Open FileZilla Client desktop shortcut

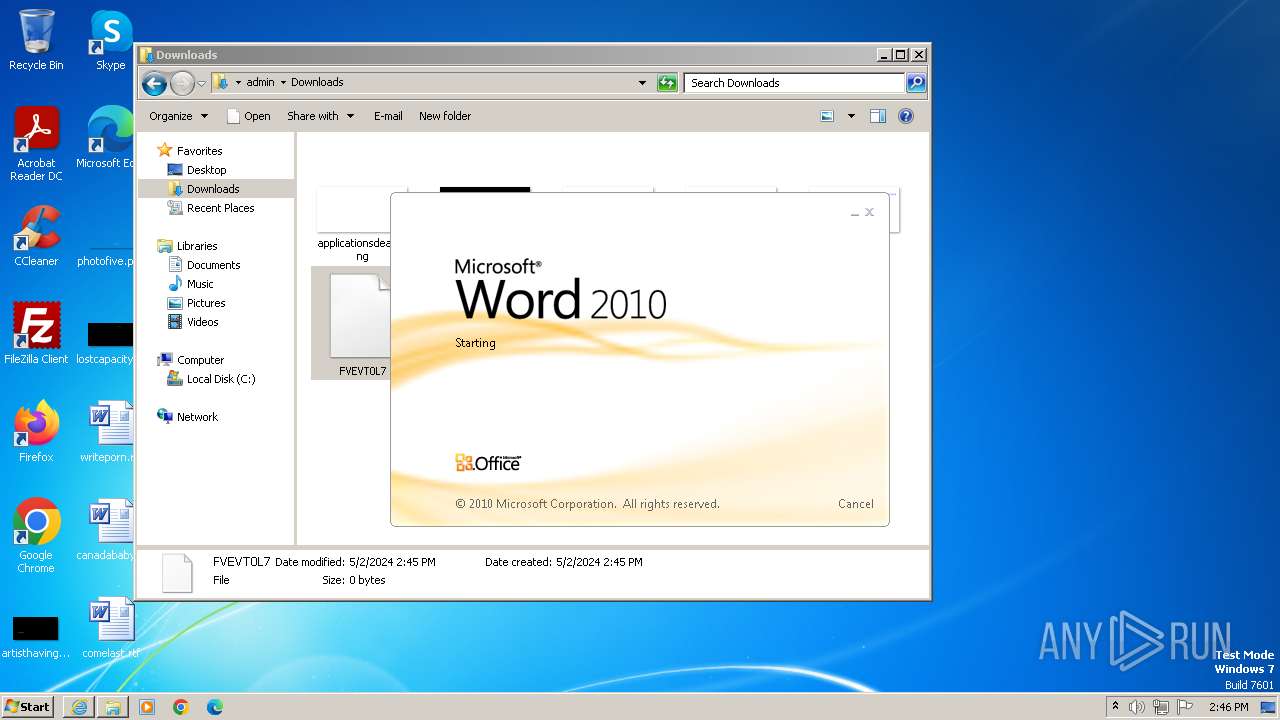click(36, 334)
